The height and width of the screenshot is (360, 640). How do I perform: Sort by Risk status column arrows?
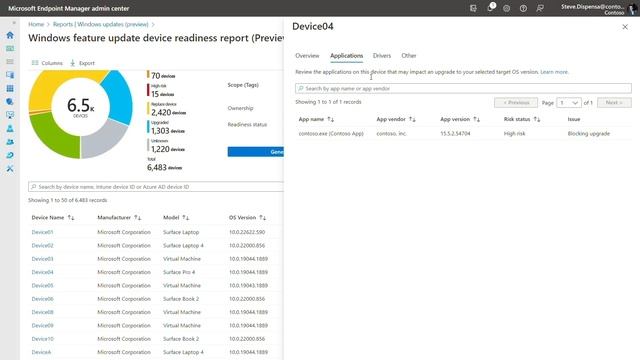(x=537, y=119)
